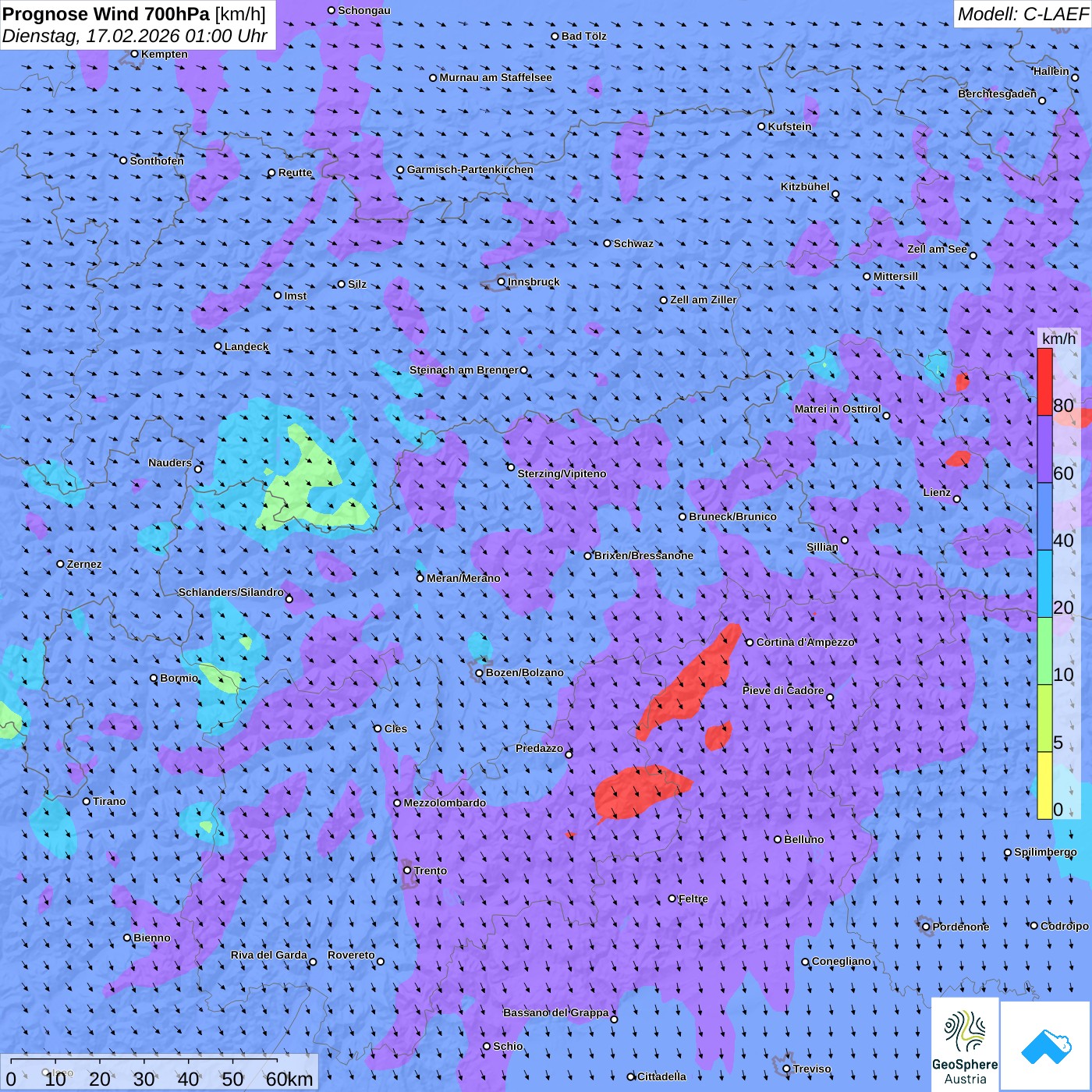1092x1092 pixels.
Task: Click the Sterzing/Vipiteno marker
Action: pyautogui.click(x=511, y=467)
